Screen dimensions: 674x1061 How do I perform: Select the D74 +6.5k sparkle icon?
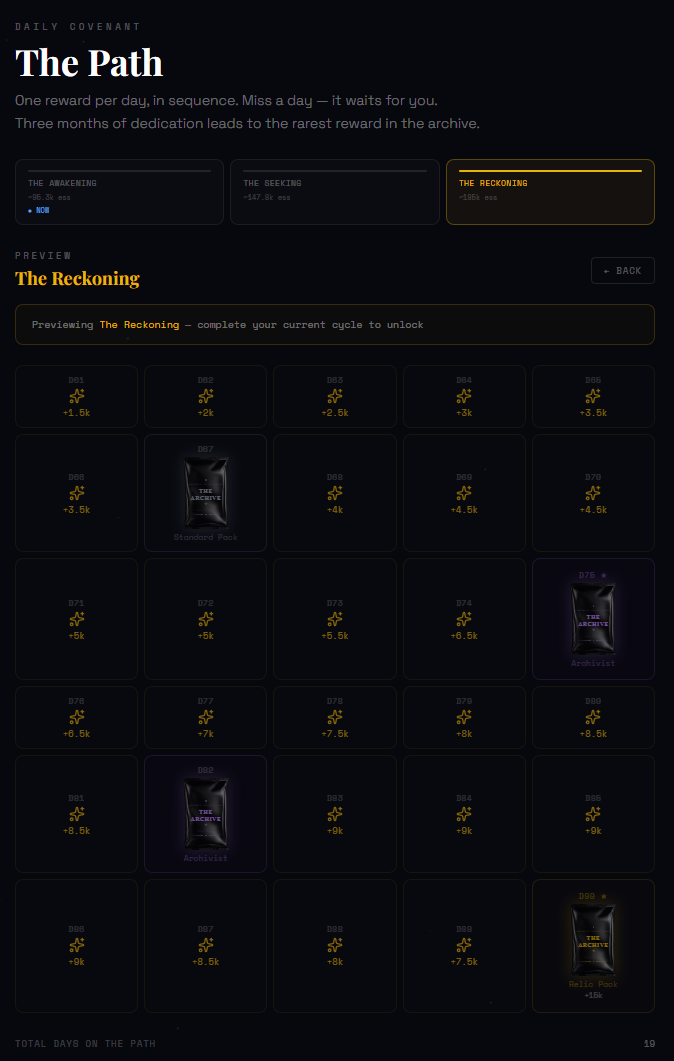(464, 619)
